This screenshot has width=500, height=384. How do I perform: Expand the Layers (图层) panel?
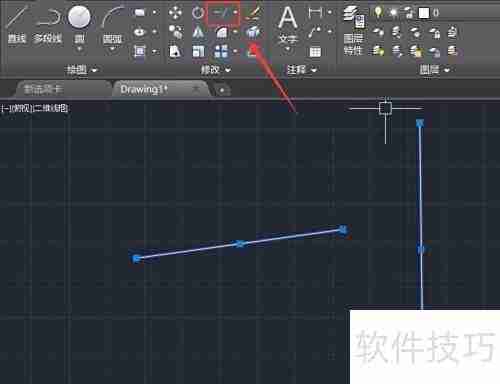[434, 70]
